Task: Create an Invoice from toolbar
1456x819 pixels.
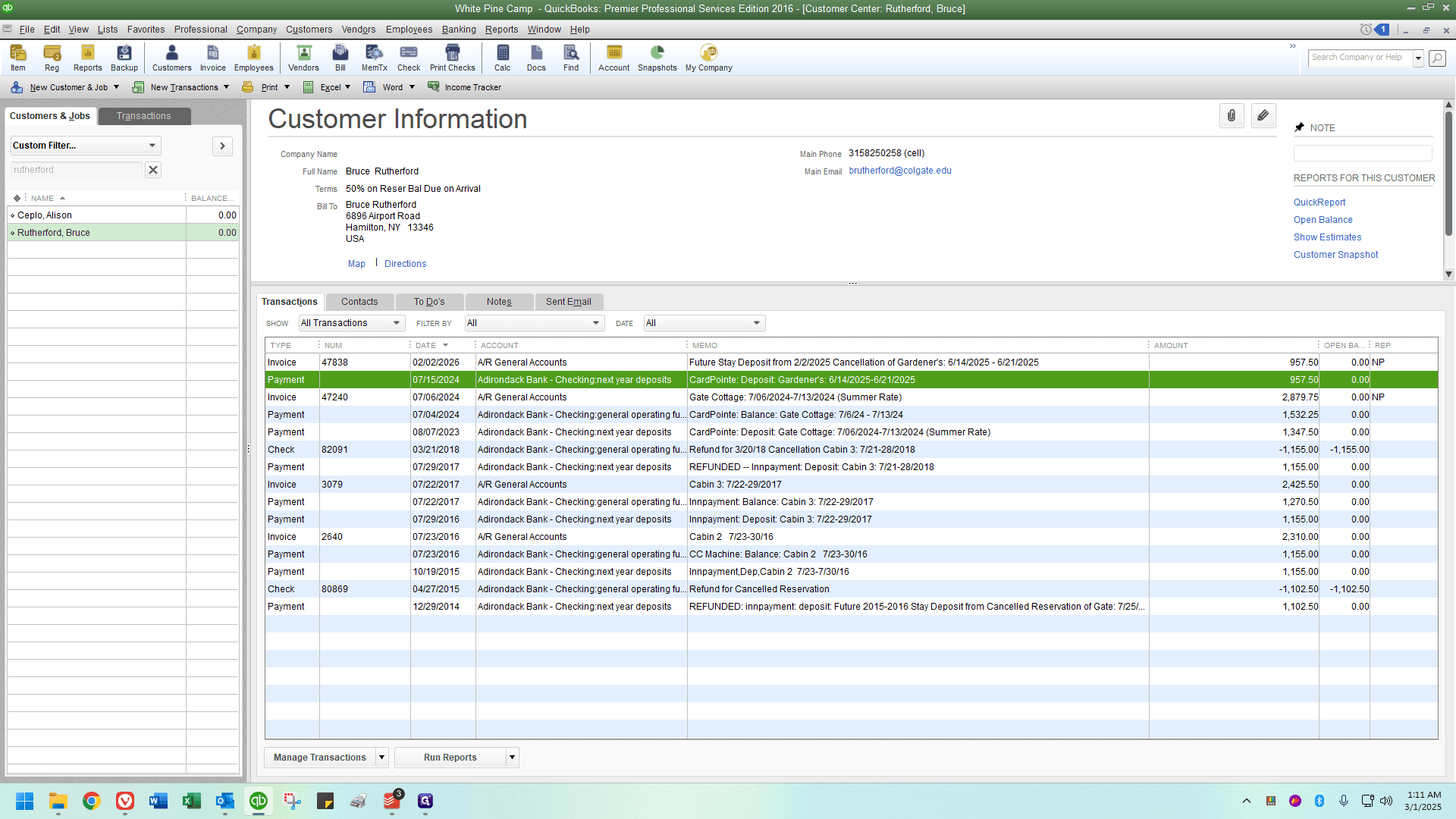Action: tap(213, 58)
